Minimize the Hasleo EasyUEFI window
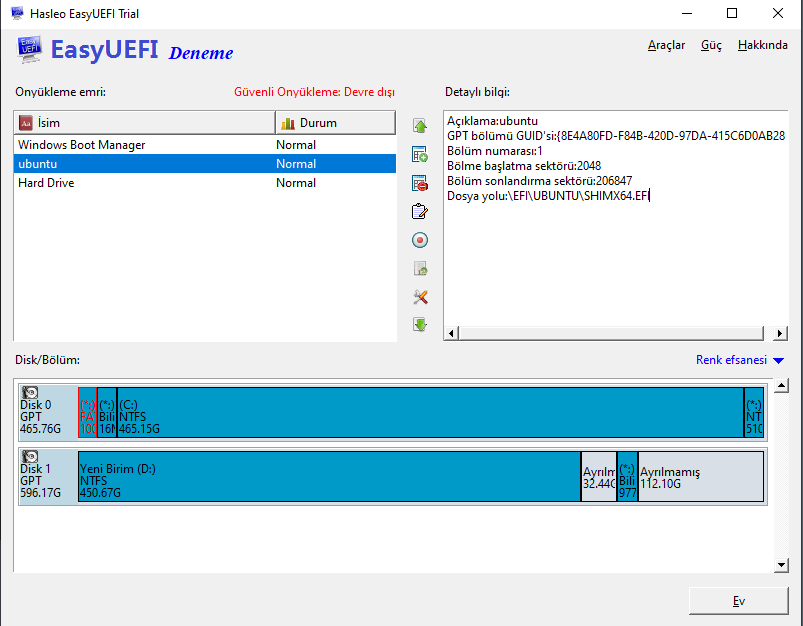 tap(687, 13)
